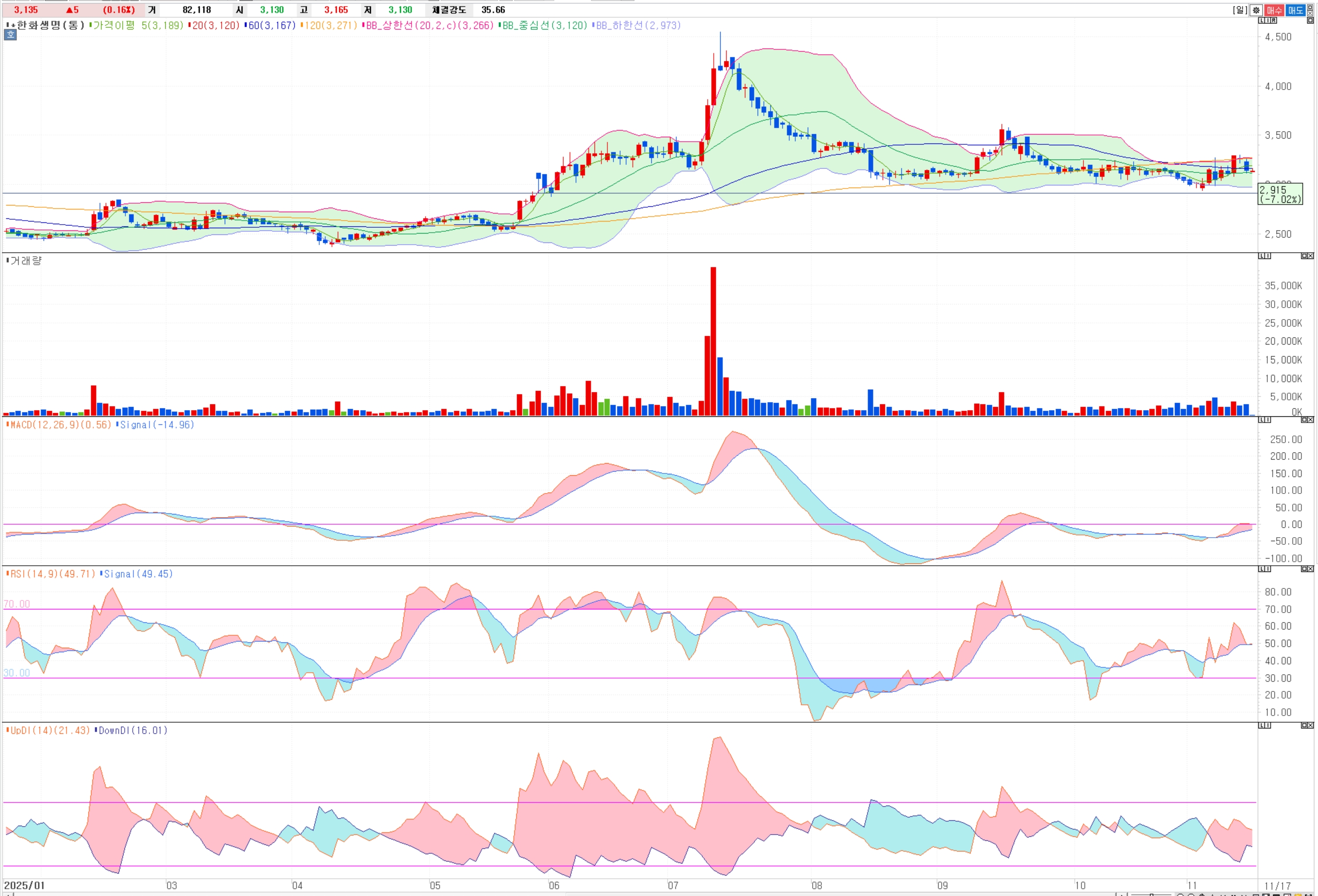
Task: Maximize the UpDI/DownDI panel
Action: 1304,725
